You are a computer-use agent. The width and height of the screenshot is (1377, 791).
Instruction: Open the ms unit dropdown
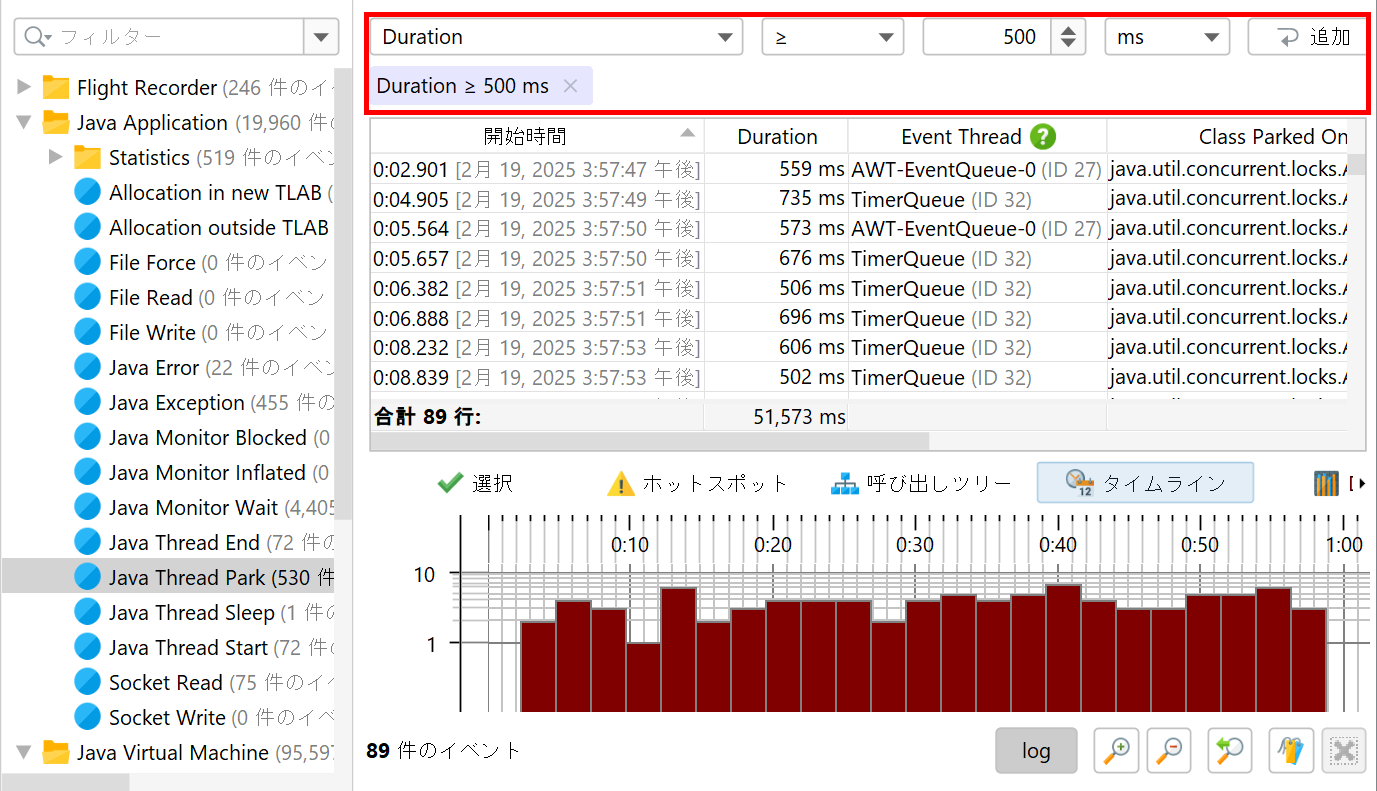click(x=1212, y=38)
